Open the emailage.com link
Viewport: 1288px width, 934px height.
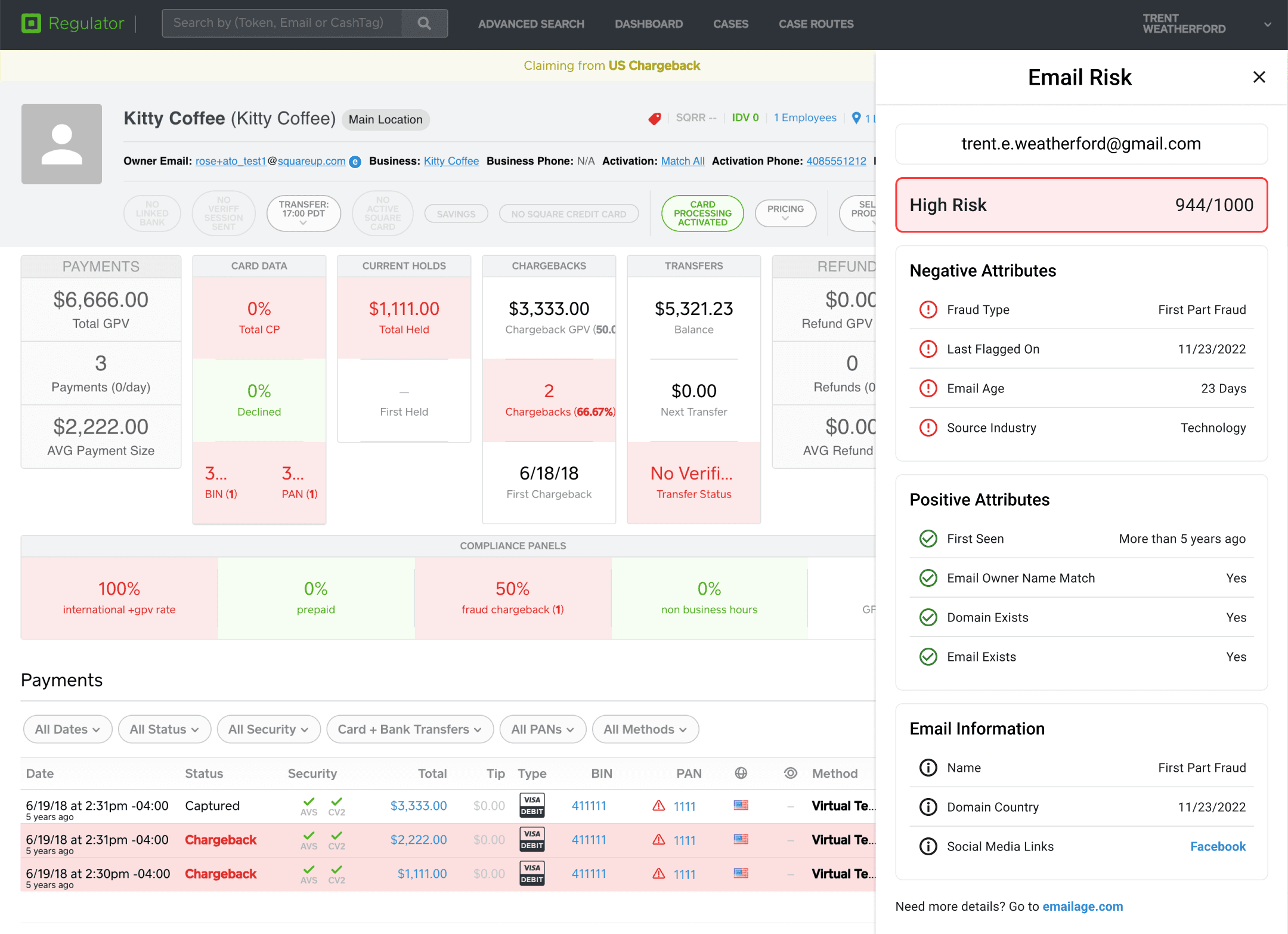tap(1082, 906)
